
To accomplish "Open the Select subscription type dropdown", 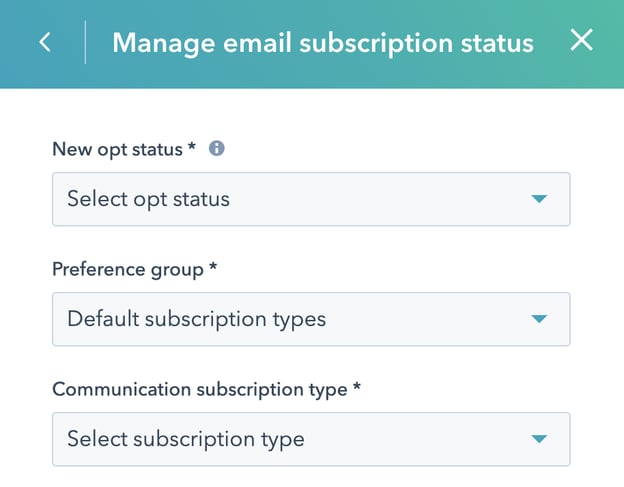I will click(310, 439).
